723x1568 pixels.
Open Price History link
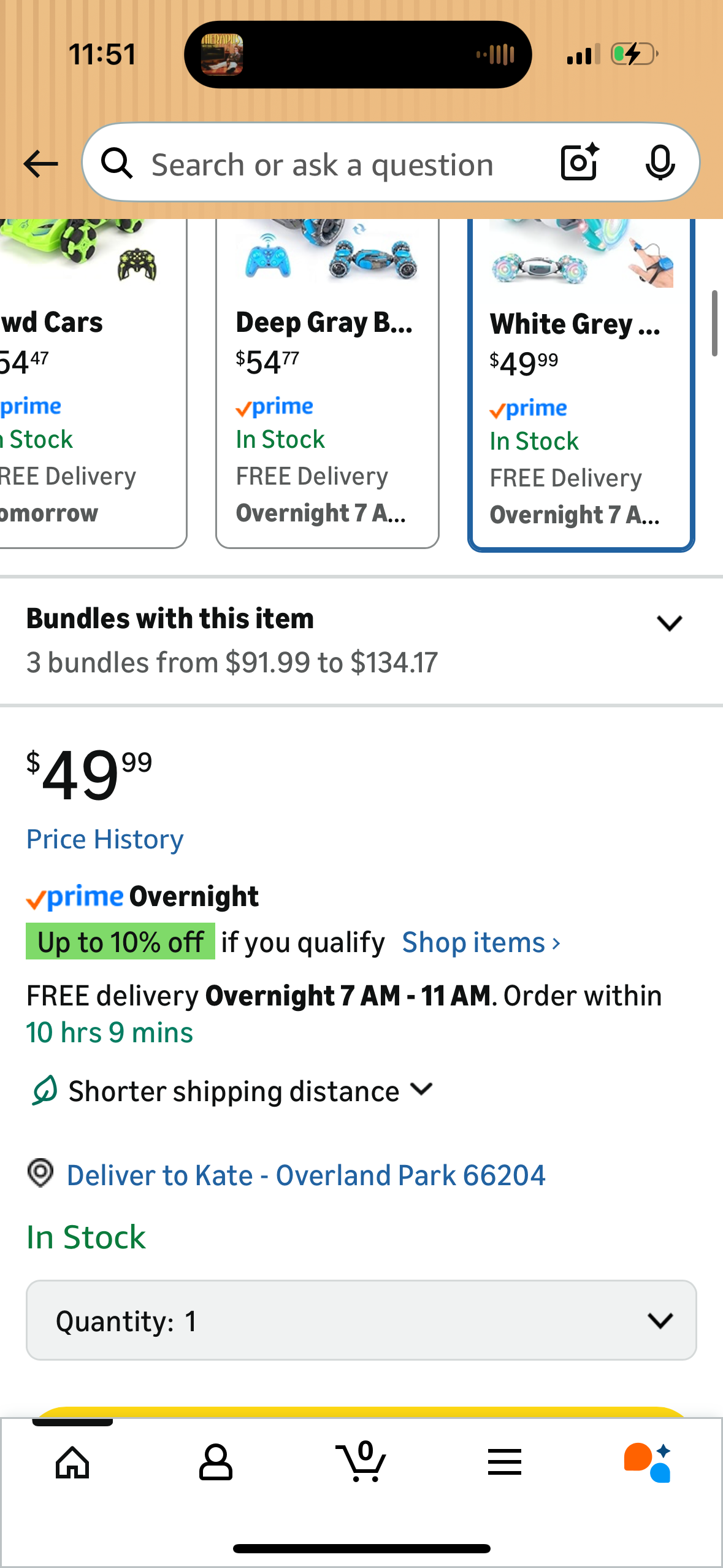tap(105, 839)
